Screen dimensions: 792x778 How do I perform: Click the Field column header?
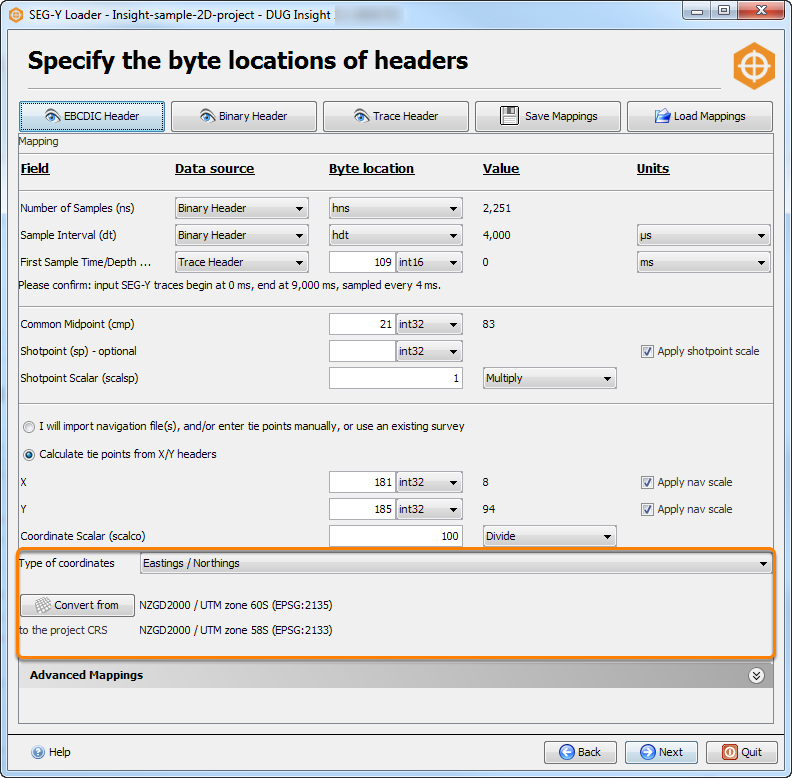[x=35, y=169]
